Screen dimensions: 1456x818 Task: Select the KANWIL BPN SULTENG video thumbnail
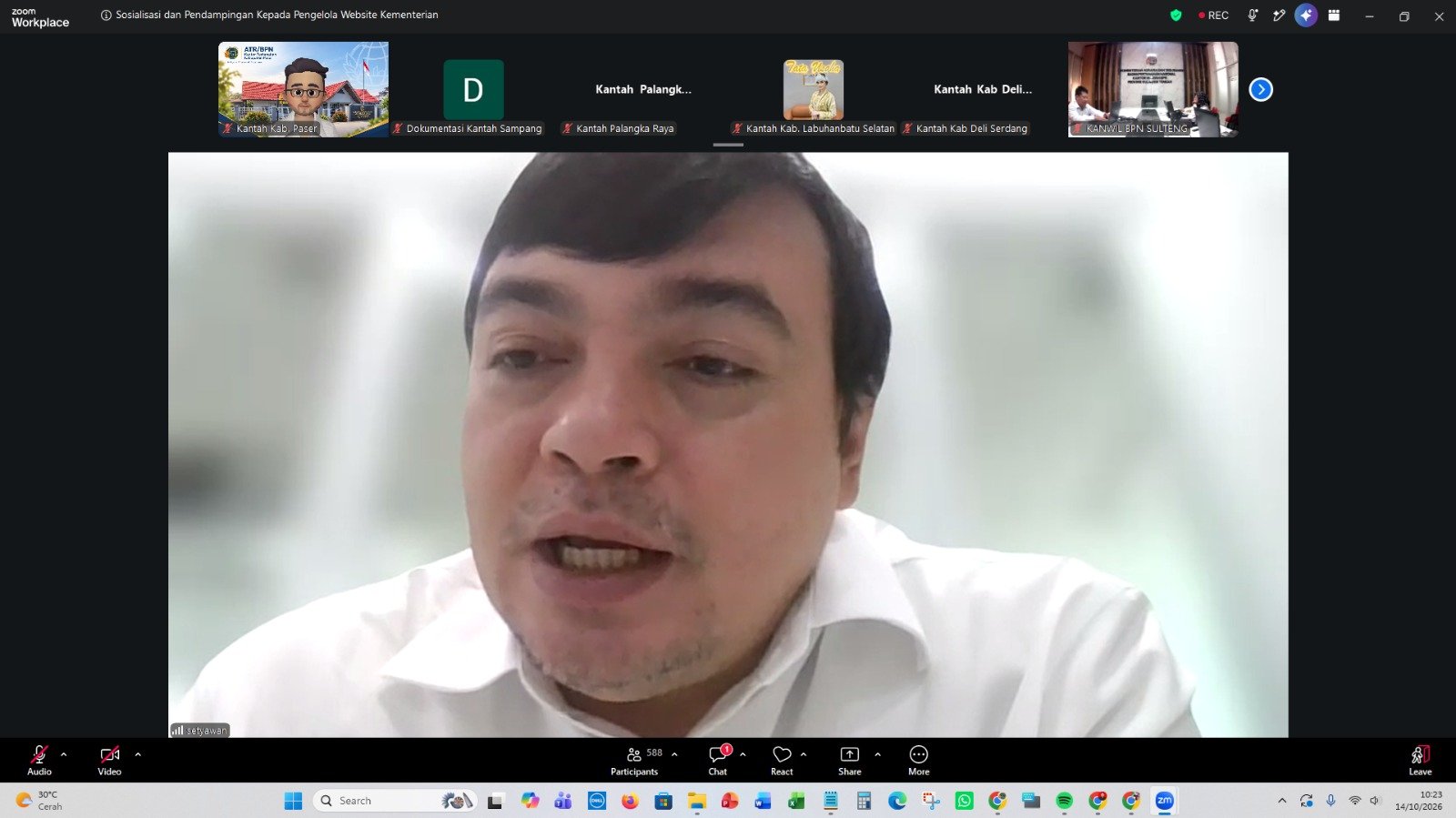(x=1153, y=89)
